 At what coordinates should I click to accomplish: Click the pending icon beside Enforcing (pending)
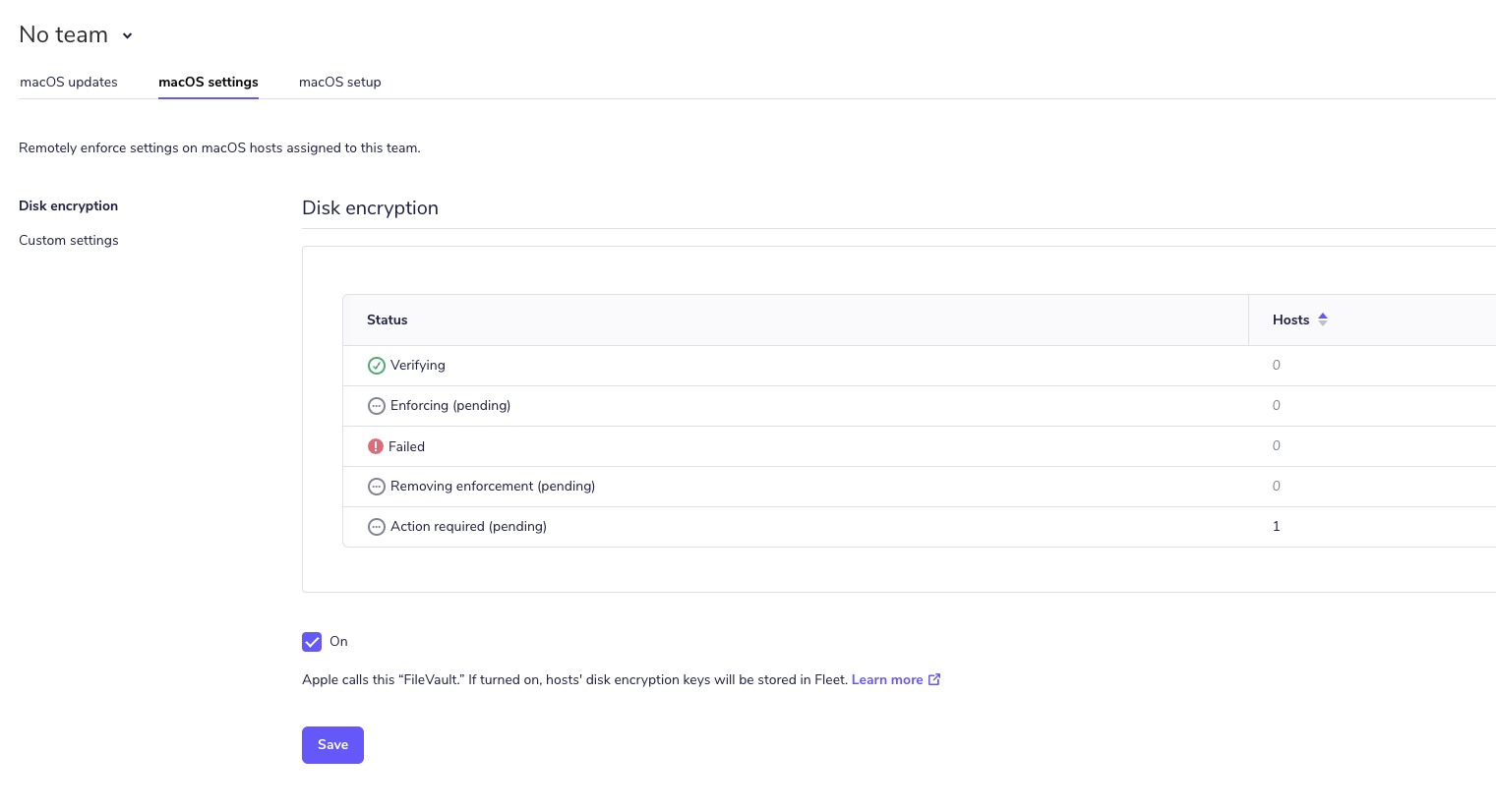click(x=377, y=405)
